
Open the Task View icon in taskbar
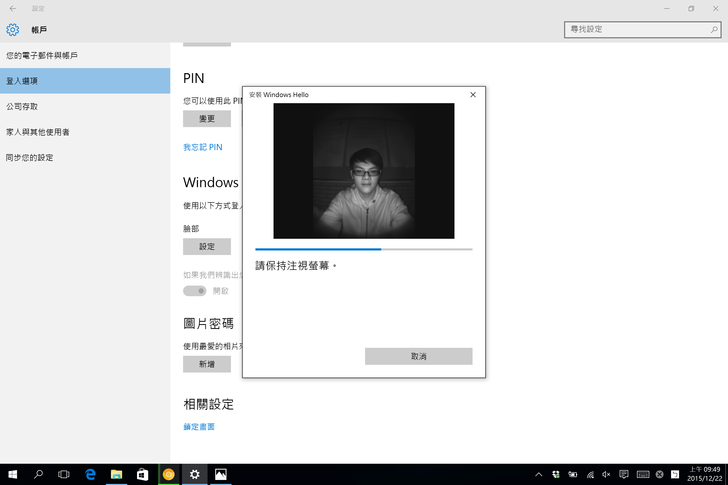64,474
